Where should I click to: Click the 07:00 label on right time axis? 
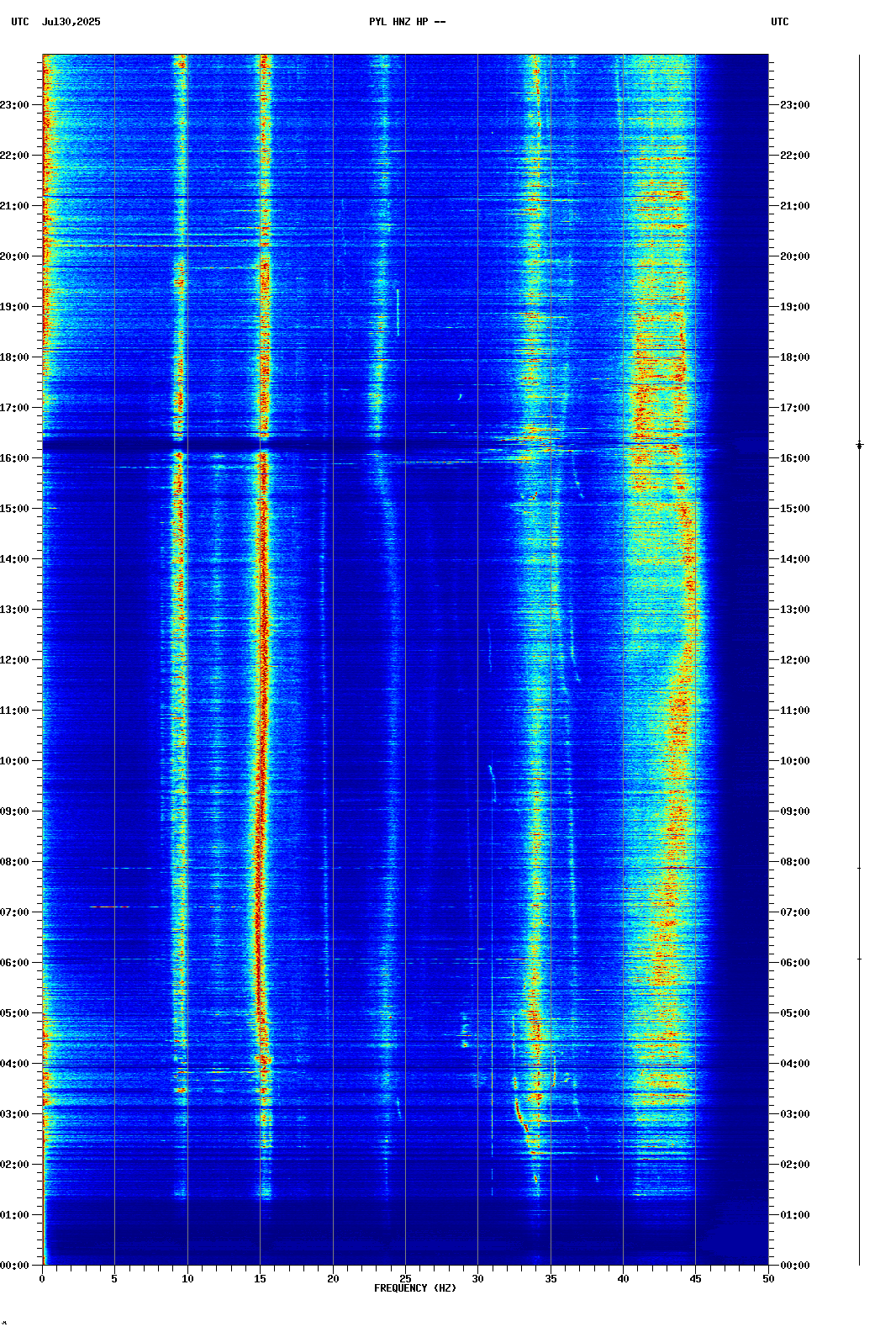click(x=795, y=912)
